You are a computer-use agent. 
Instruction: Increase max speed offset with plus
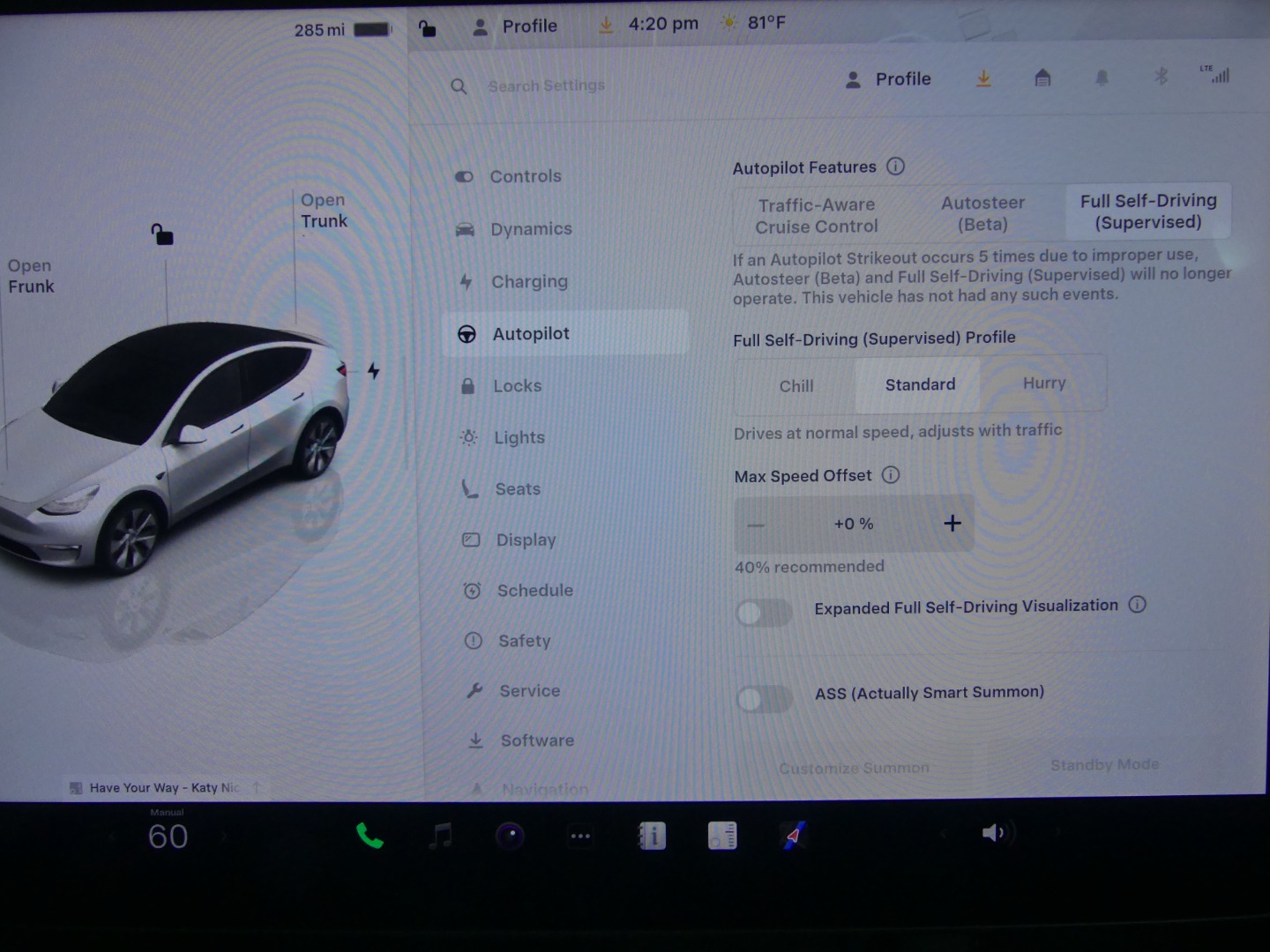952,524
